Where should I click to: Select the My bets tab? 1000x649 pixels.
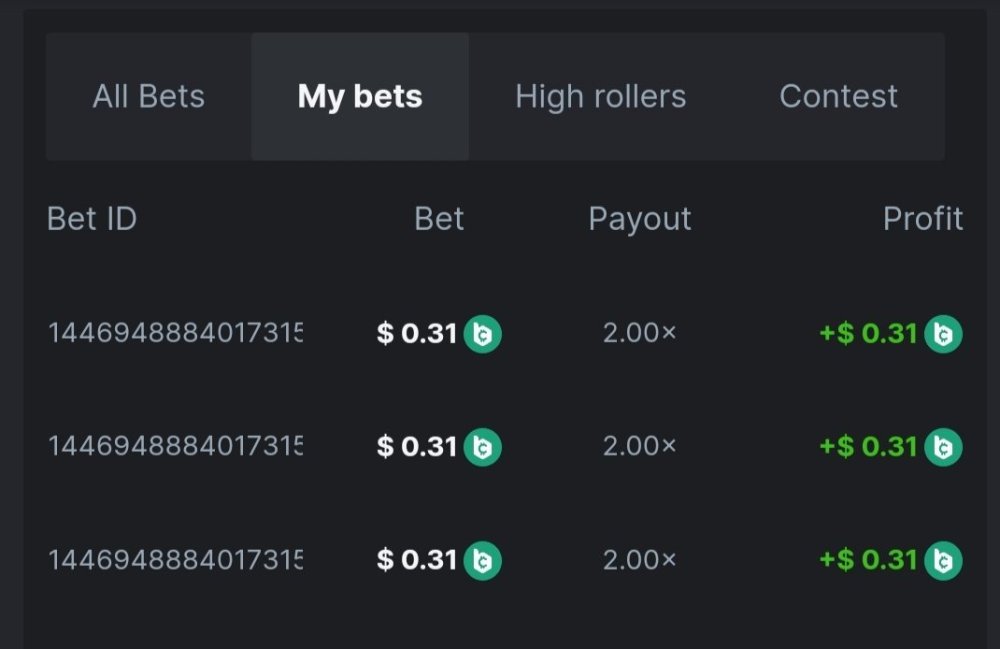360,97
